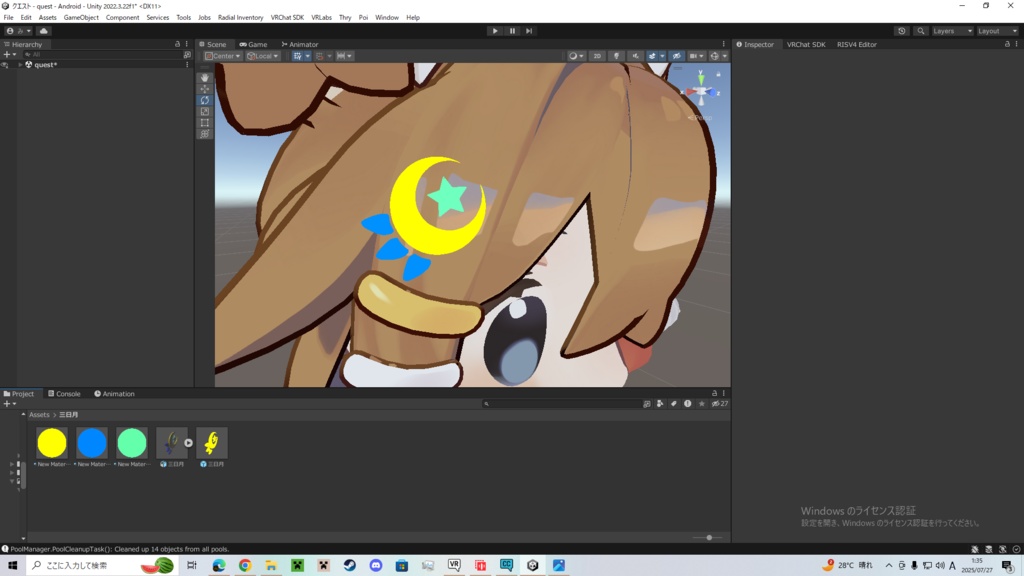Select the blue New Material asset
This screenshot has width=1024, height=576.
91,447
